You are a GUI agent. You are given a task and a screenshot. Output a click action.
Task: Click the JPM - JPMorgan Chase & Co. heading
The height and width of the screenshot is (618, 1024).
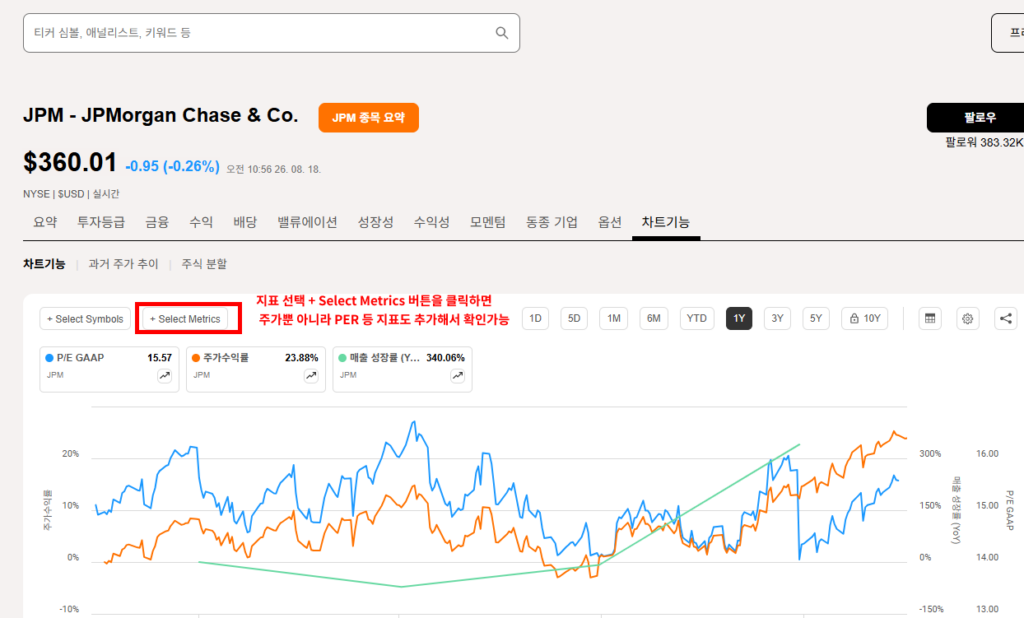[x=161, y=116]
